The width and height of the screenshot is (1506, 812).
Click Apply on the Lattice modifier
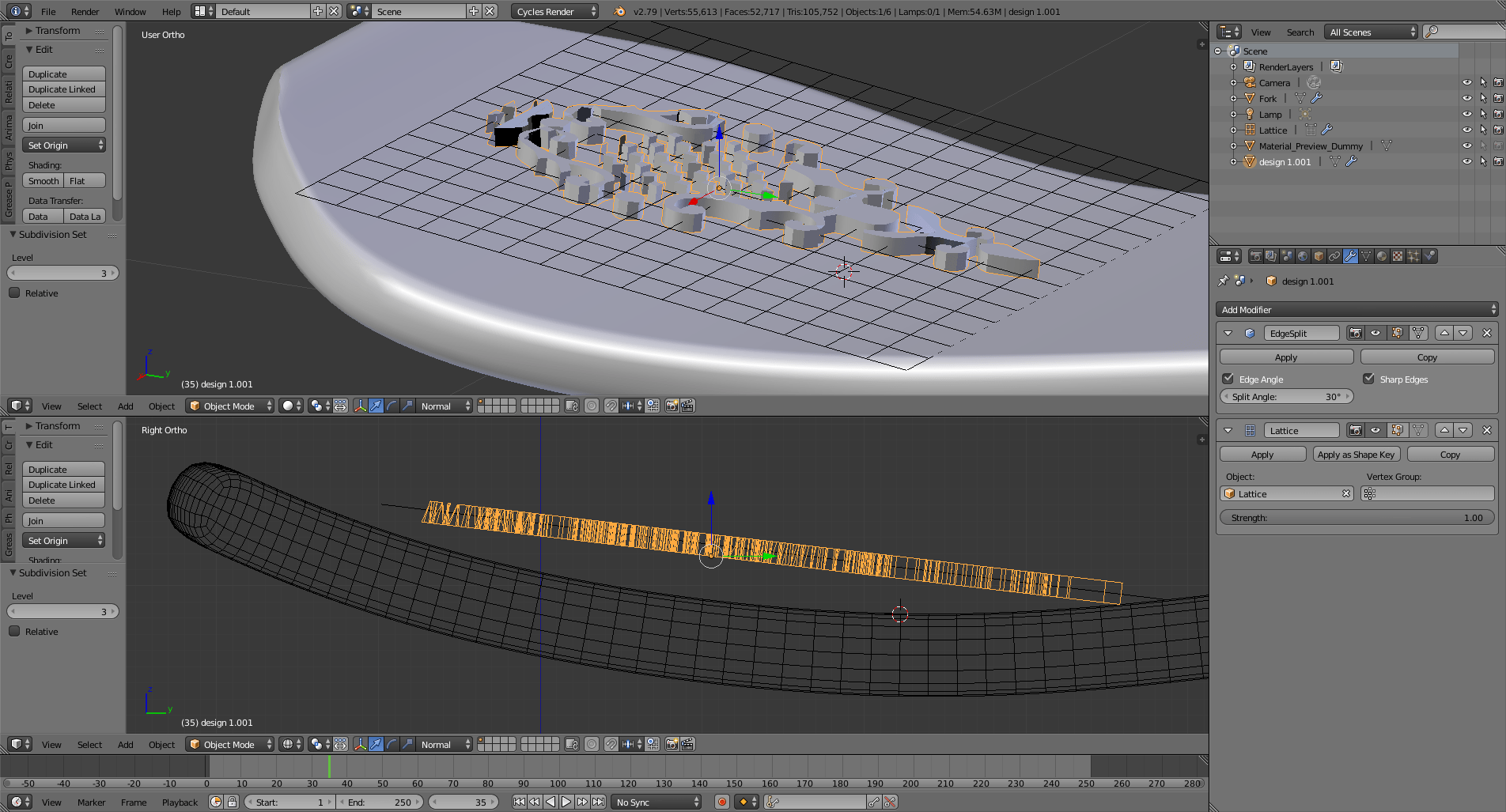(x=1262, y=454)
